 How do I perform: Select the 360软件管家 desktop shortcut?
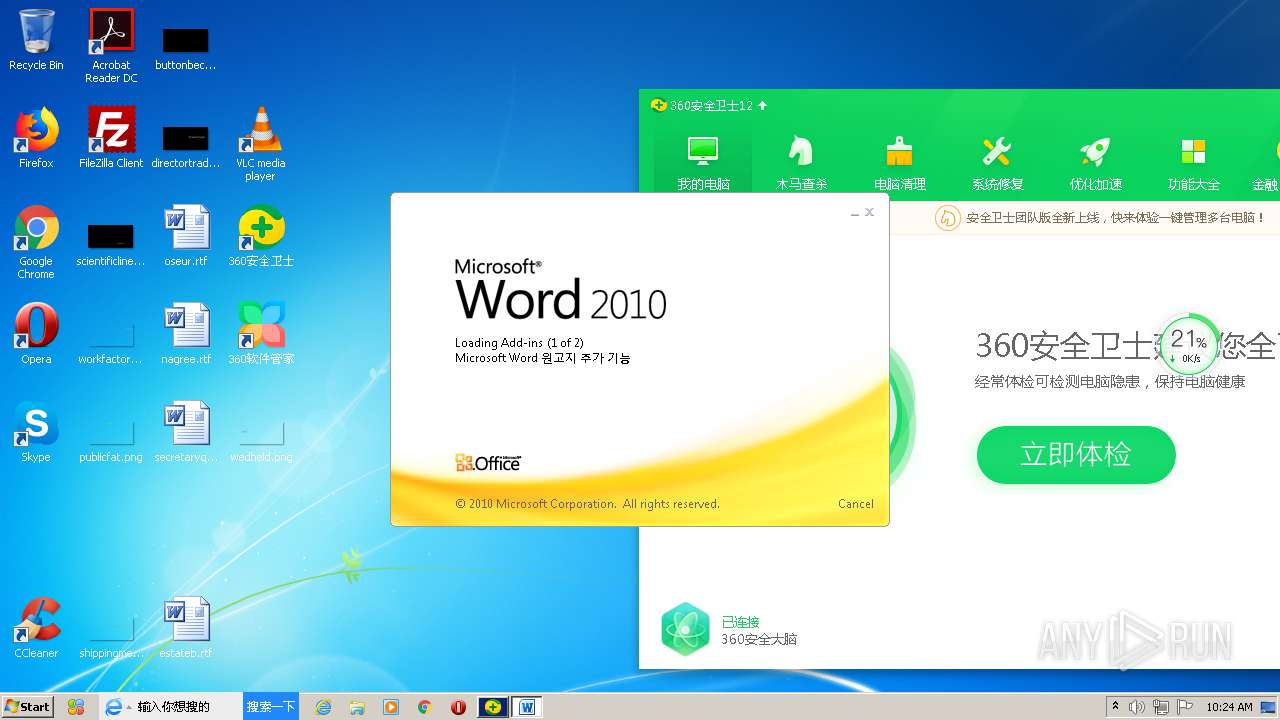261,334
